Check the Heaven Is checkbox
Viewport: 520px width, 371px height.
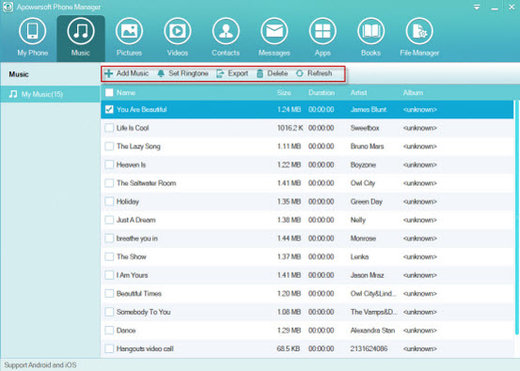pos(109,164)
